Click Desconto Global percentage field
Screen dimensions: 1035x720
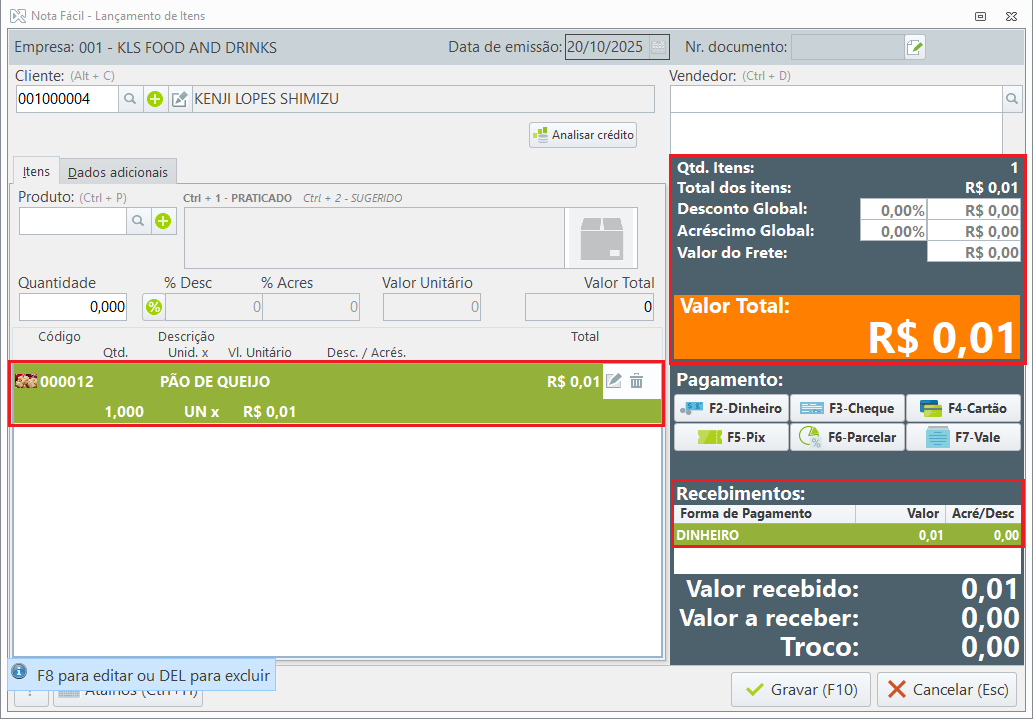point(893,211)
